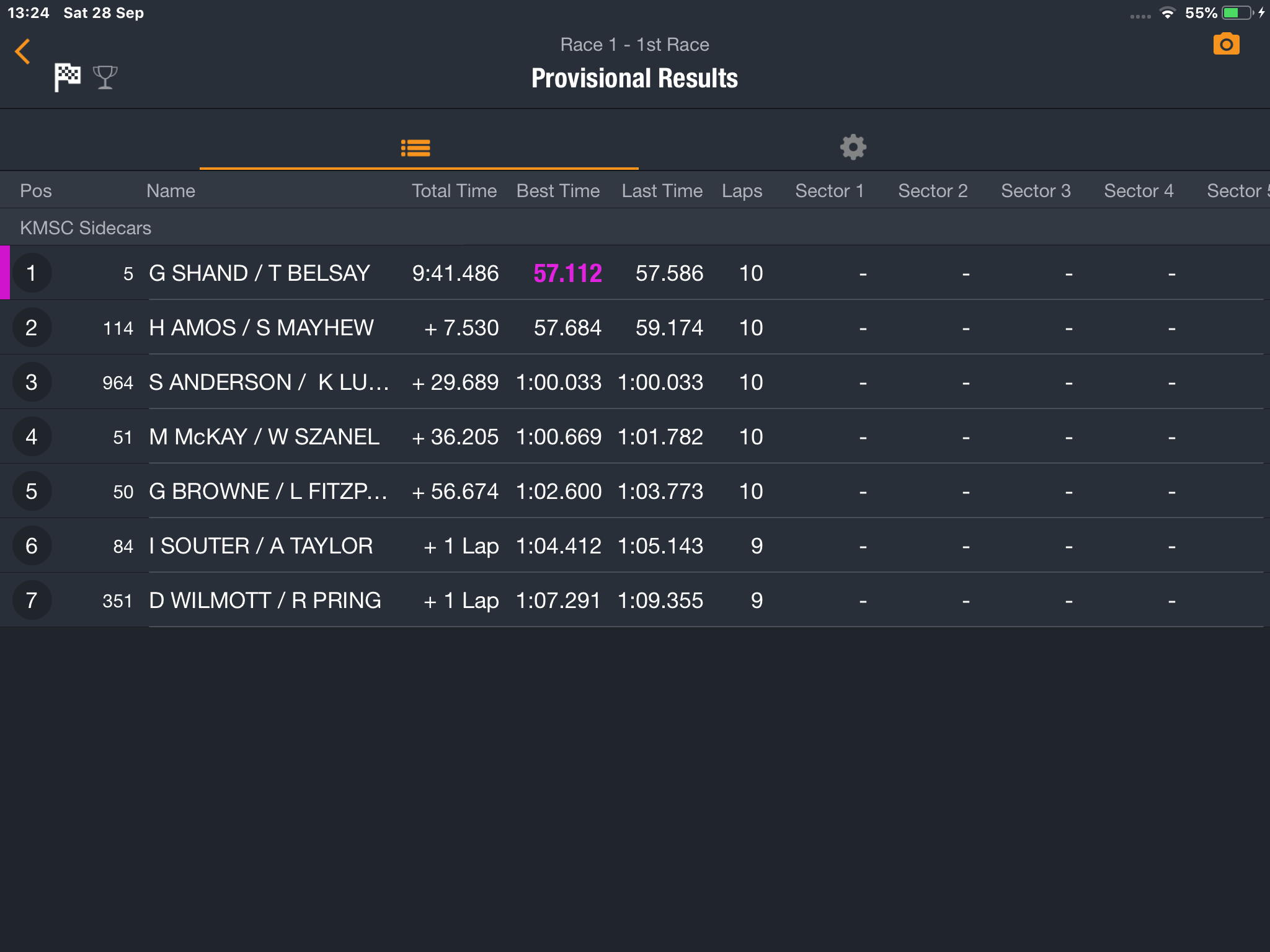1270x952 pixels.
Task: Tap the position 7 badge for D WILMOTT
Action: click(x=32, y=600)
